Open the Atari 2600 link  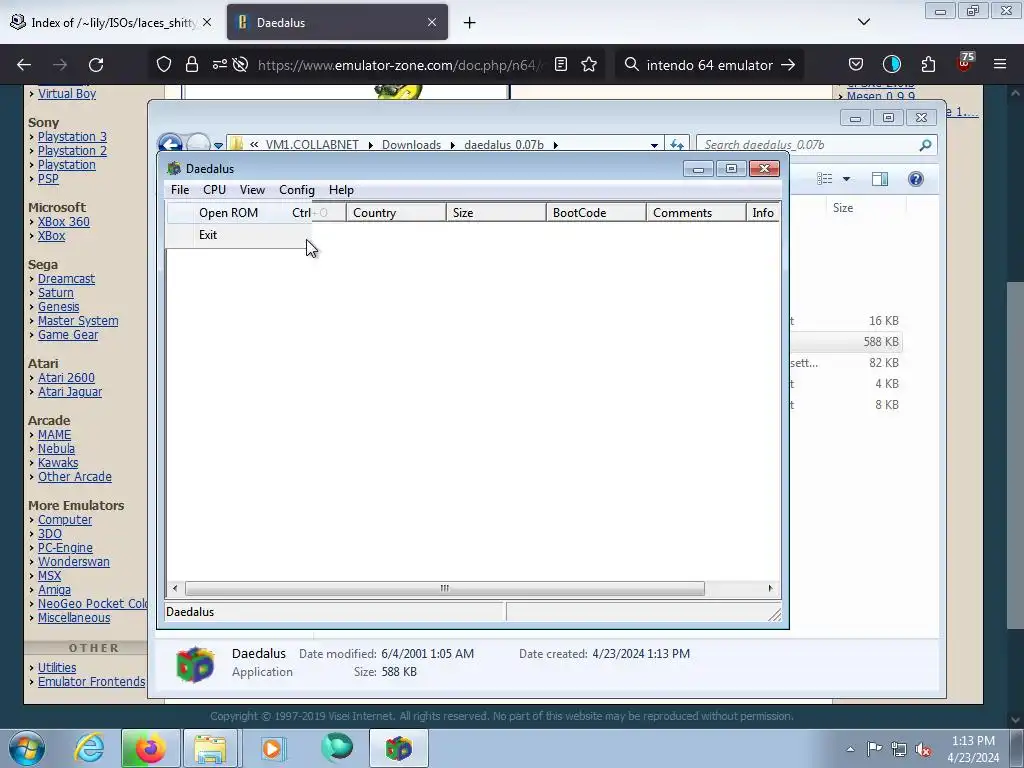66,377
